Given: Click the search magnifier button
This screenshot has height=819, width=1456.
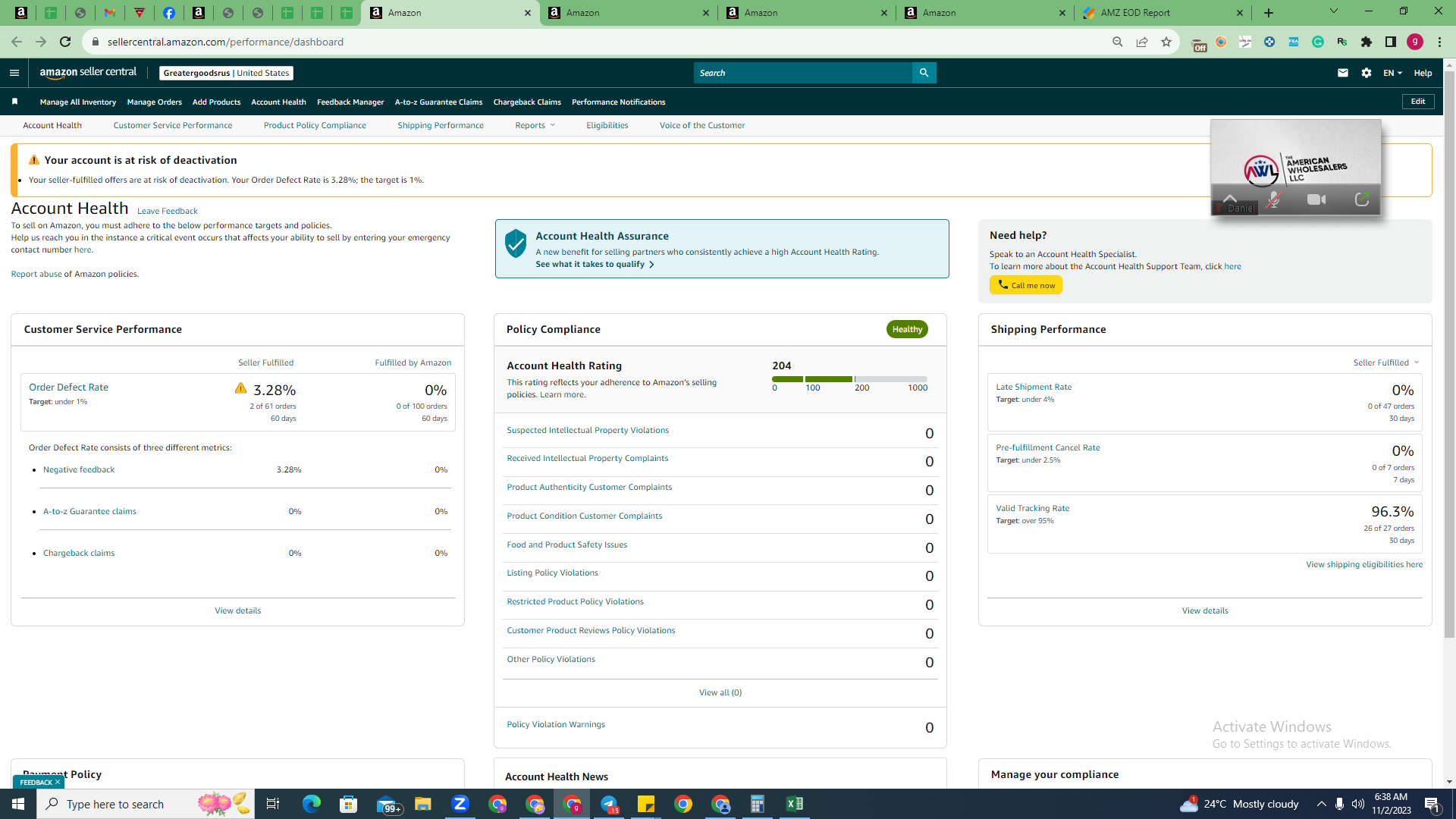Looking at the screenshot, I should (x=924, y=73).
